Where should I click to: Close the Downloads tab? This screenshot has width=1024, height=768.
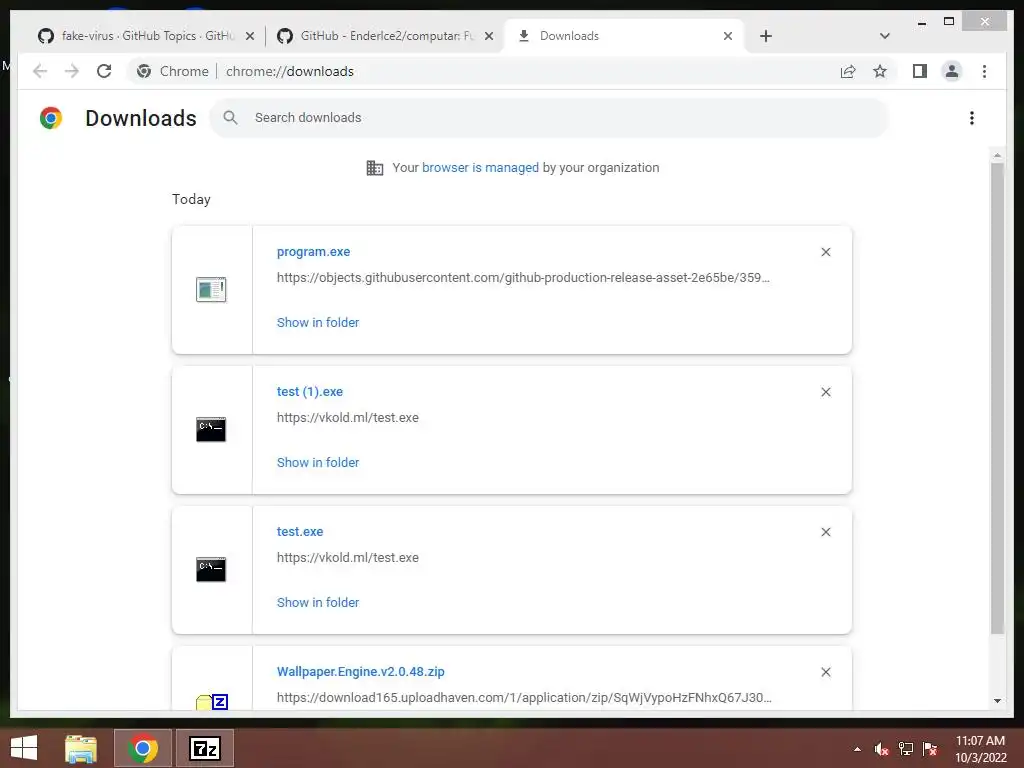(x=728, y=36)
